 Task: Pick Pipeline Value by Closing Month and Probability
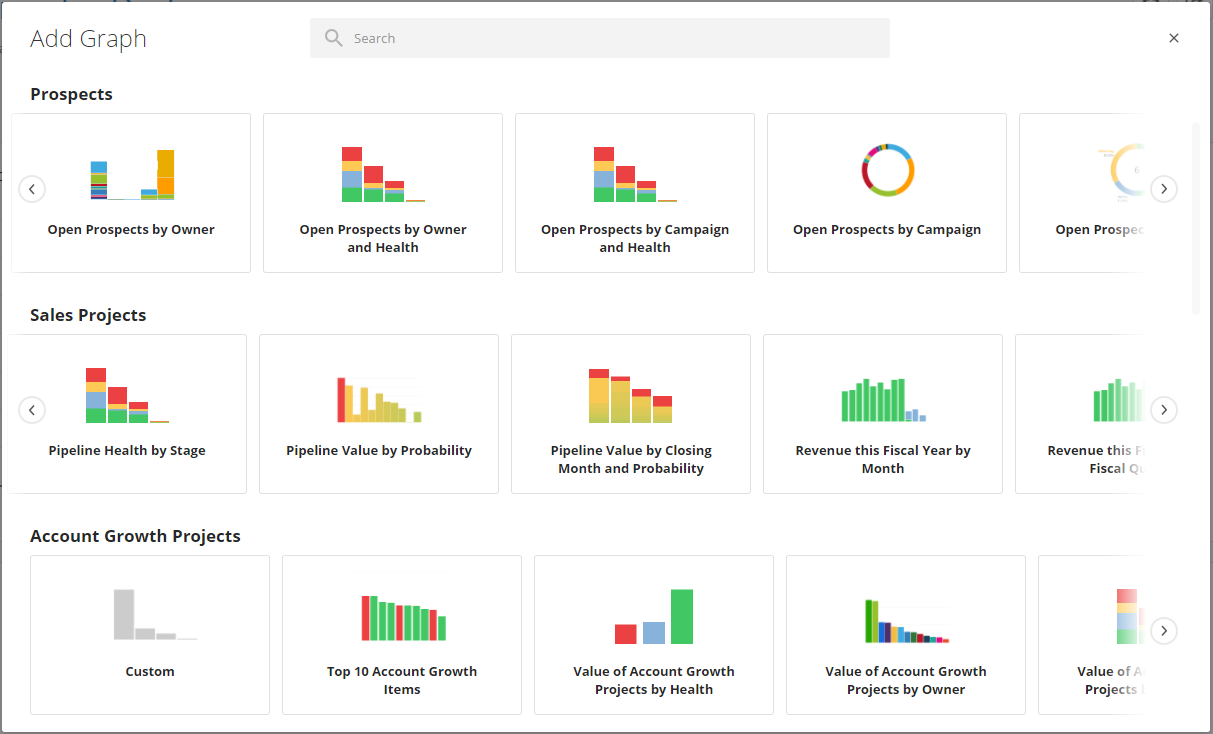click(630, 413)
